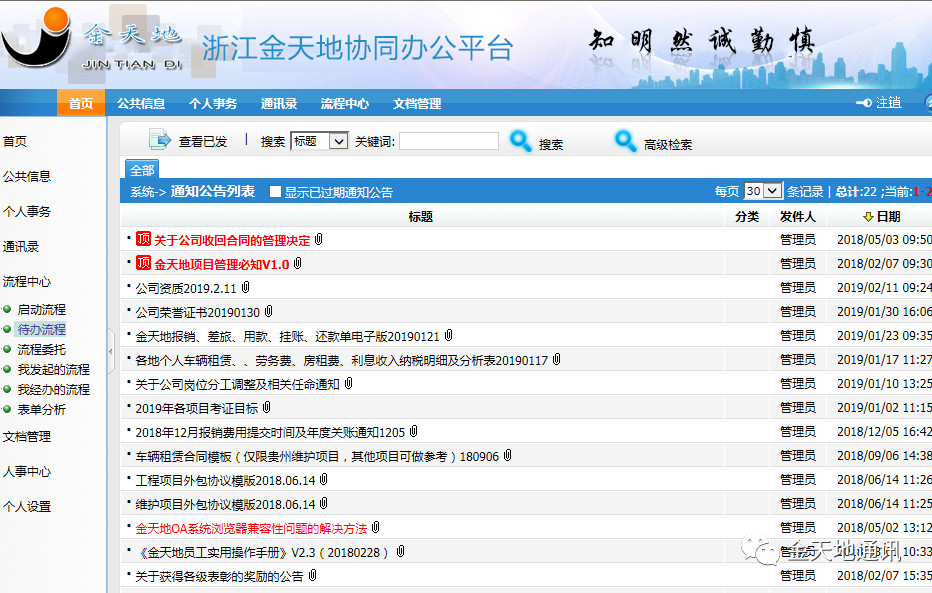Open attachment clip of 车辆租赁合同模板 180906
Screen dimensions: 932x593
pyautogui.click(x=508, y=455)
